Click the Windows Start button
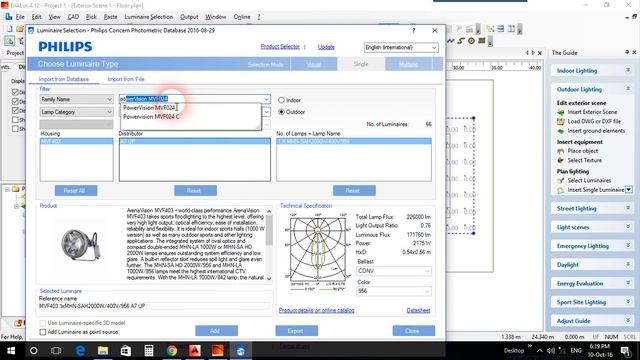The image size is (640, 360). pyautogui.click(x=11, y=351)
